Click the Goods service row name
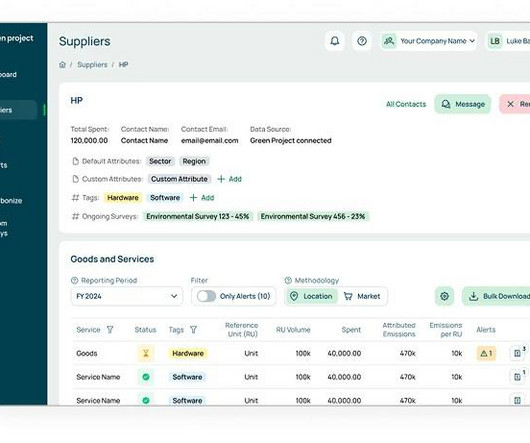The width and height of the screenshot is (530, 443). pyautogui.click(x=87, y=353)
